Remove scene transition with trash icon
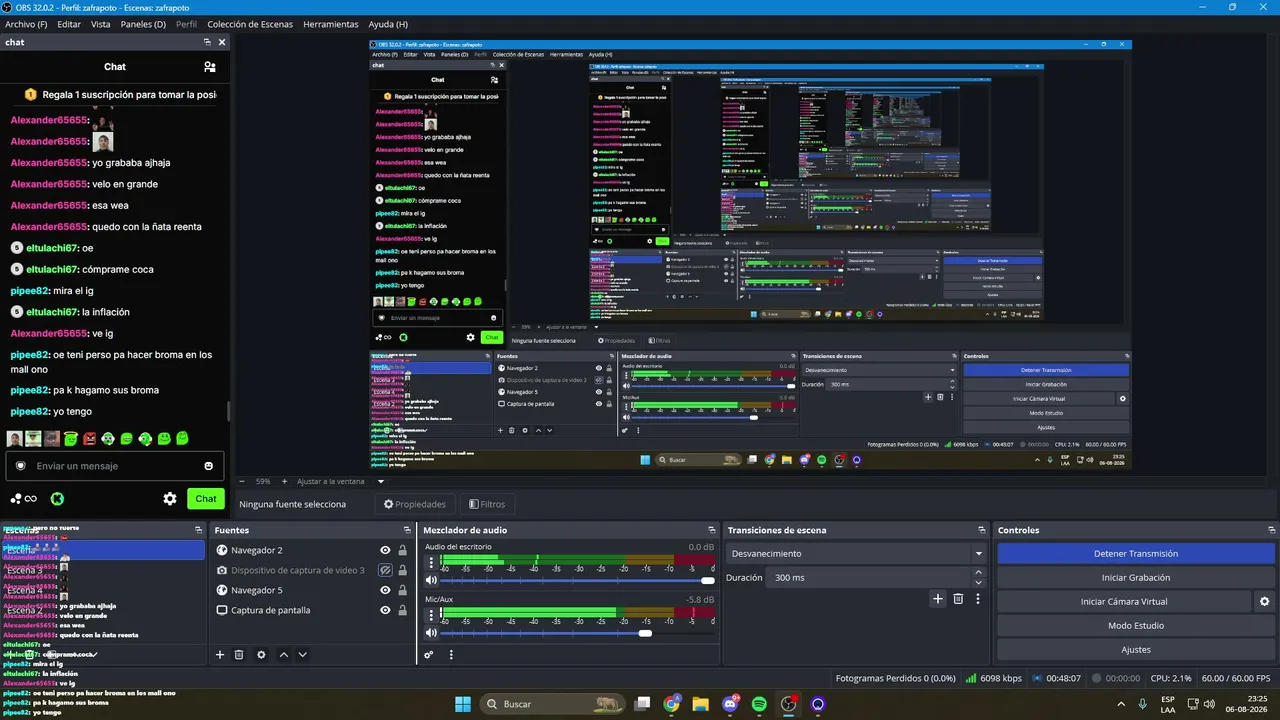1280x720 pixels. pos(958,599)
